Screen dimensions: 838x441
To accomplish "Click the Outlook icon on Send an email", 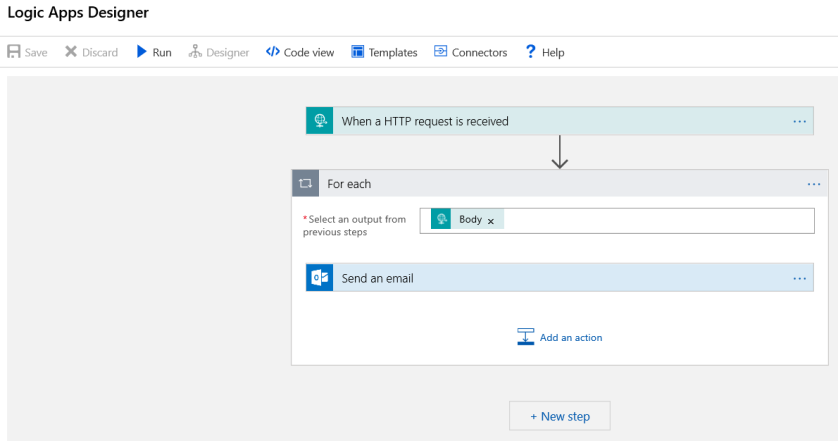I will [x=320, y=278].
